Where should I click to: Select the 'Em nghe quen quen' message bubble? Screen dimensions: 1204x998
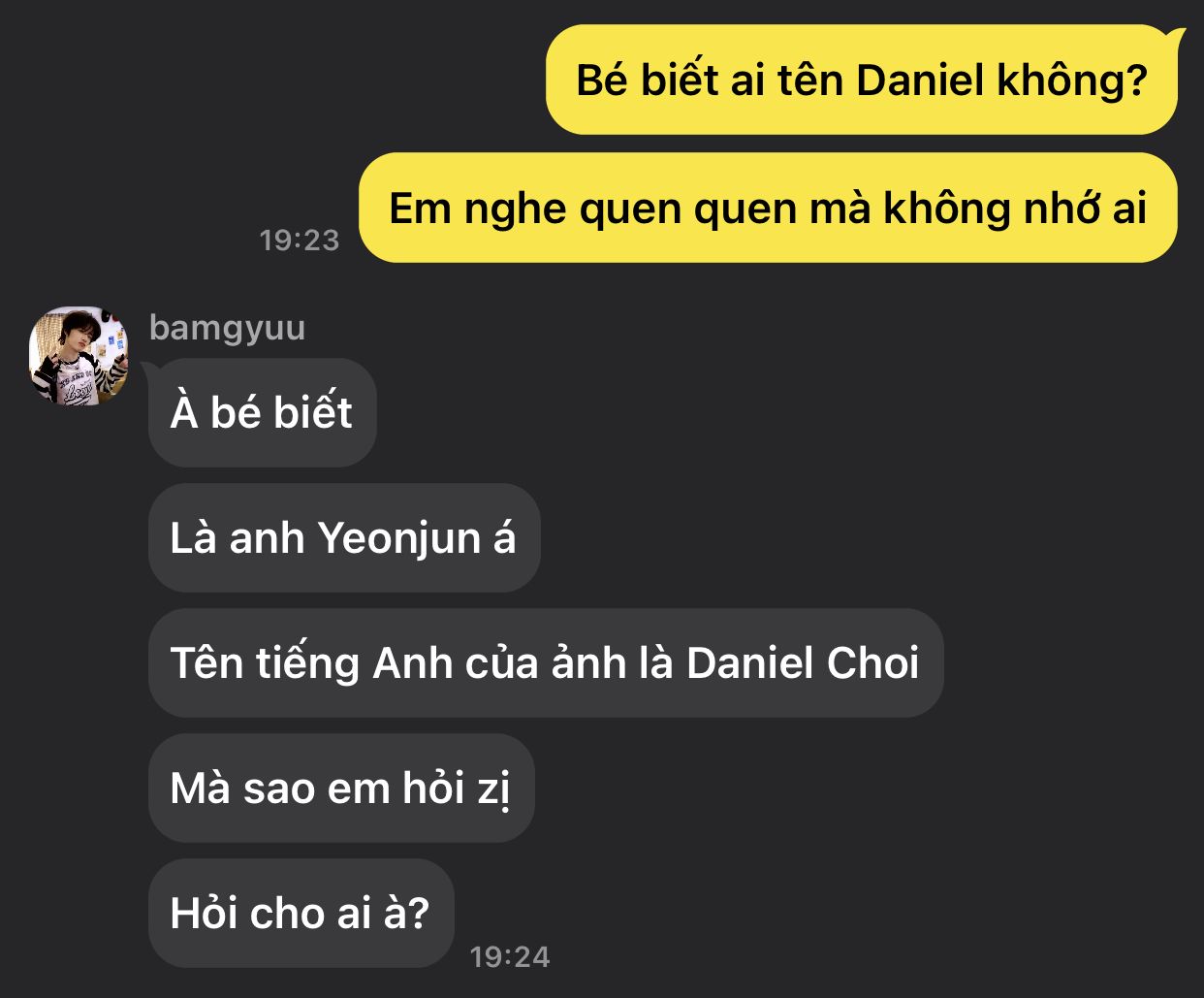(768, 208)
